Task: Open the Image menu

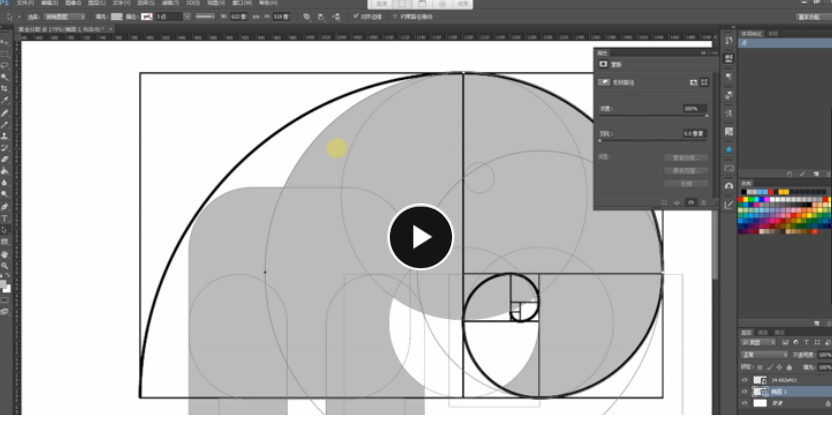Action: (73, 3)
